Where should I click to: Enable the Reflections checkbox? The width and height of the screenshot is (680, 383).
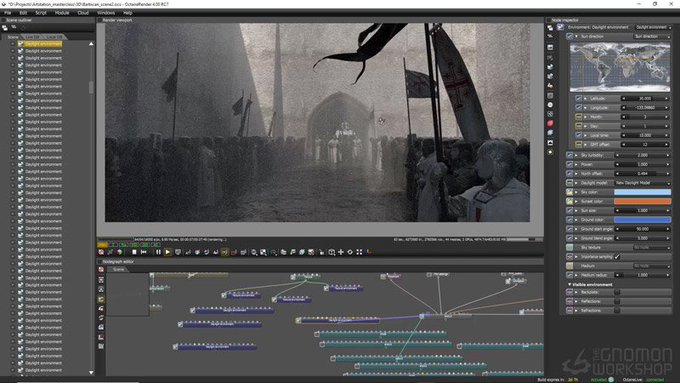617,301
